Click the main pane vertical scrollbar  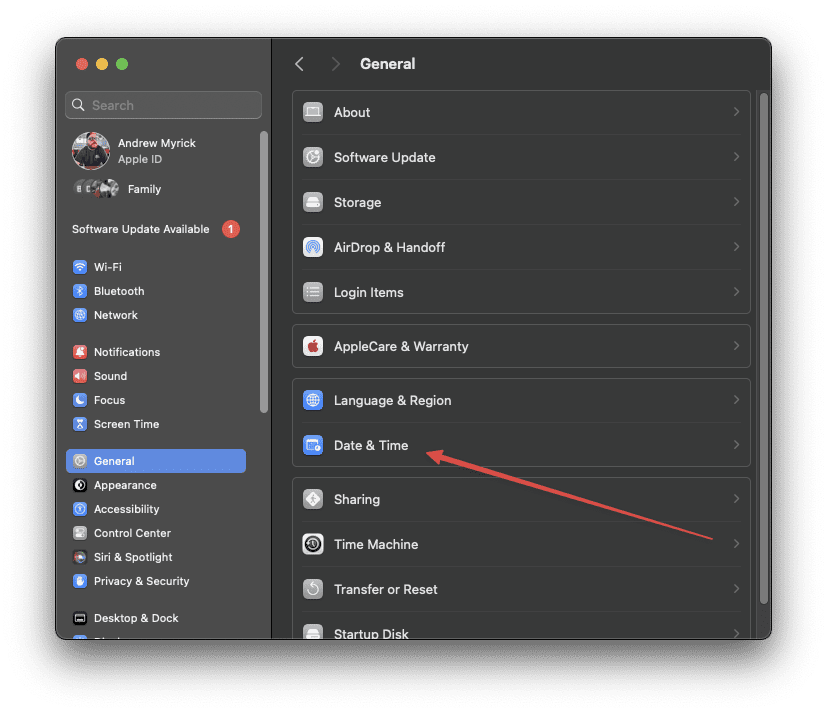coord(764,348)
